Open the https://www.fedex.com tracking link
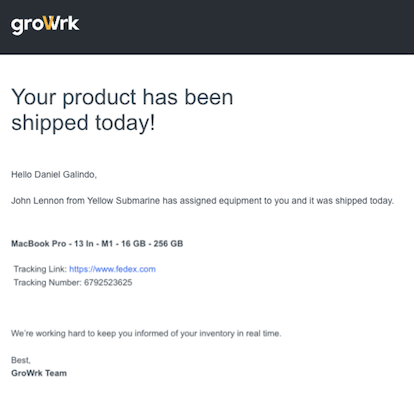The width and height of the screenshot is (414, 405). 112,269
